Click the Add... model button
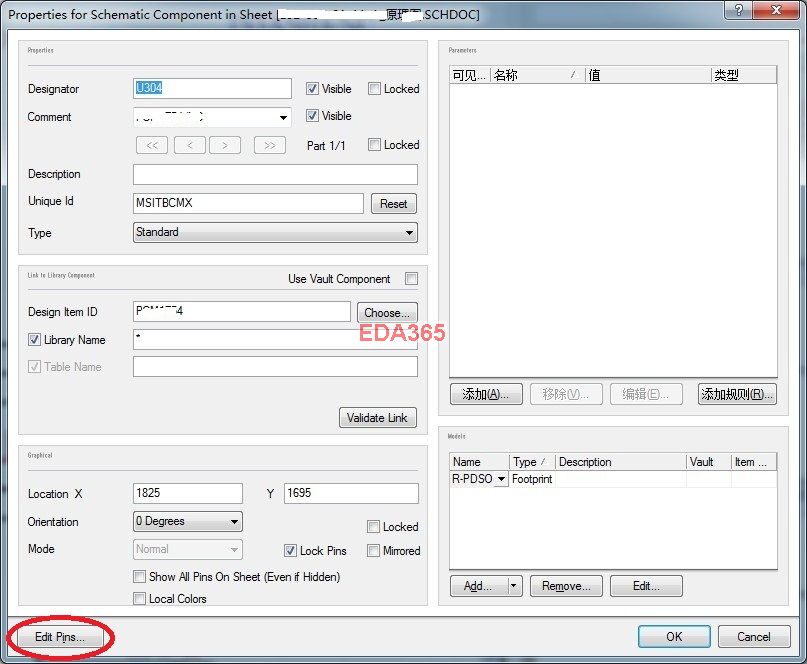 479,586
